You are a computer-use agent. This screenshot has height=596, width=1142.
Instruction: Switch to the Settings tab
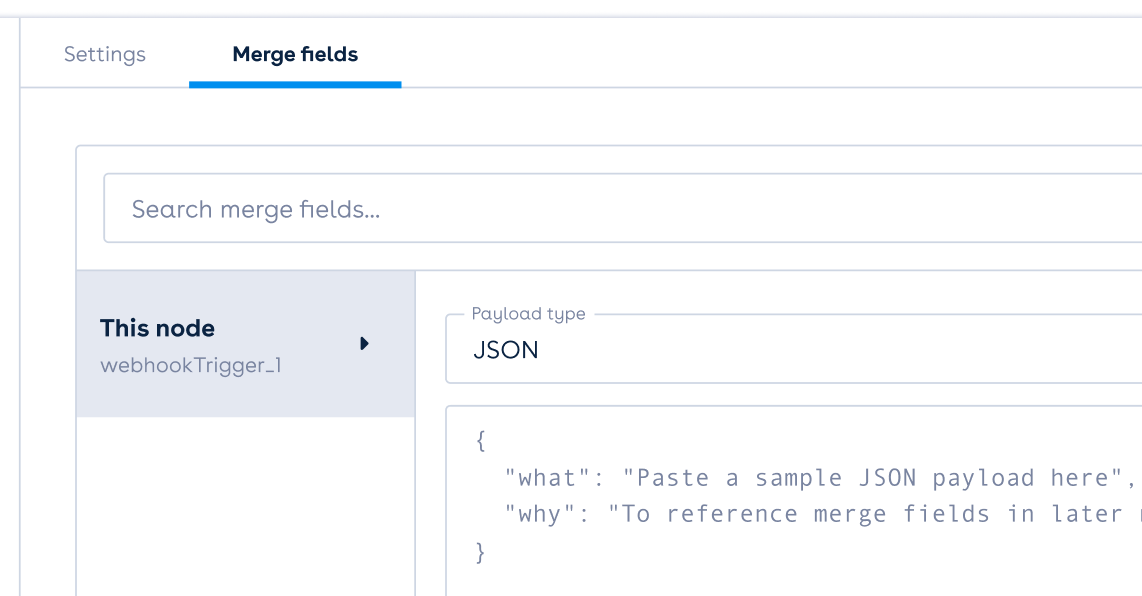click(104, 55)
